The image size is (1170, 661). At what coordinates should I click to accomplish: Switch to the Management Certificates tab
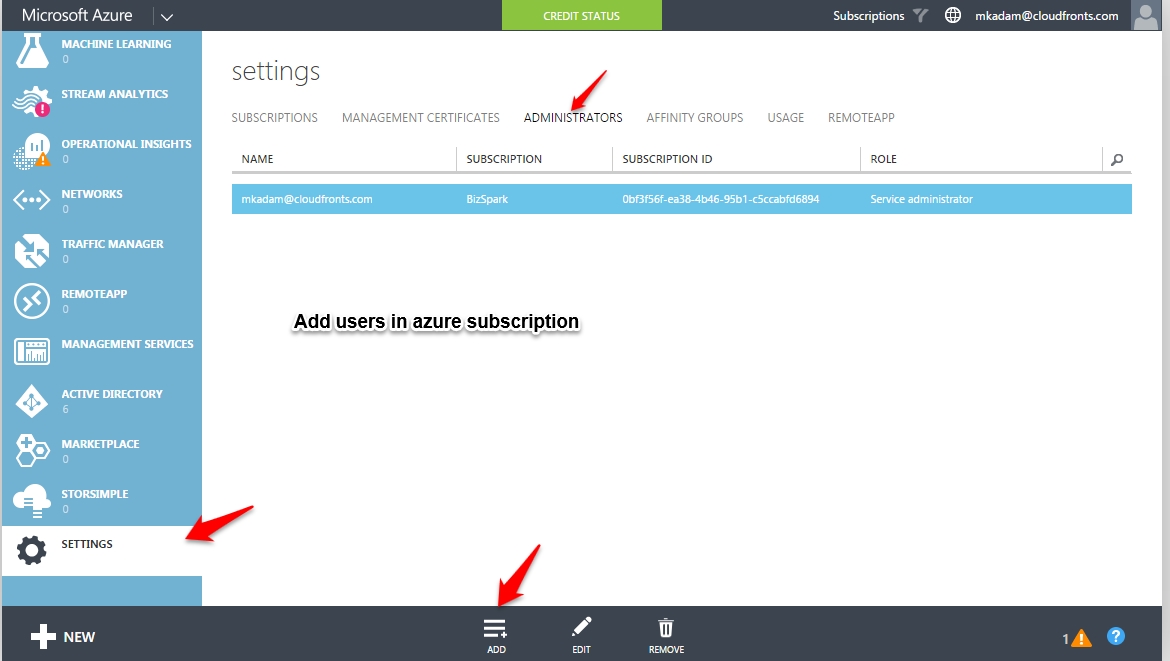coord(421,118)
